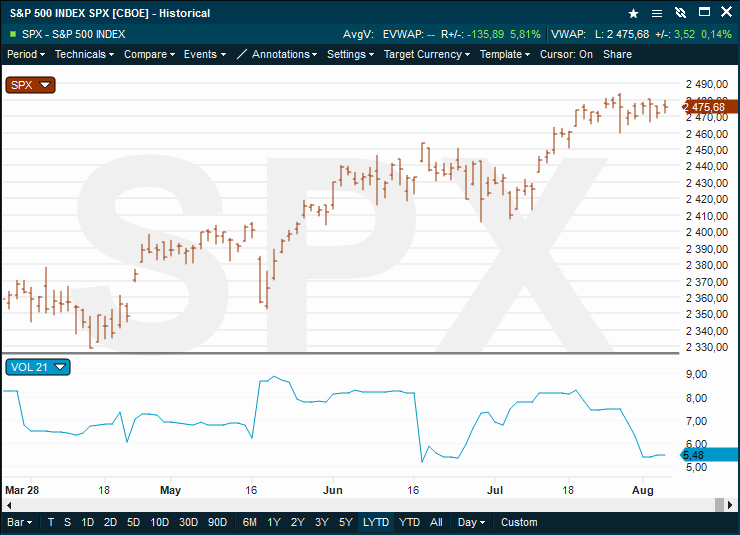Select the 5D time range
This screenshot has width=740, height=535.
tap(133, 522)
